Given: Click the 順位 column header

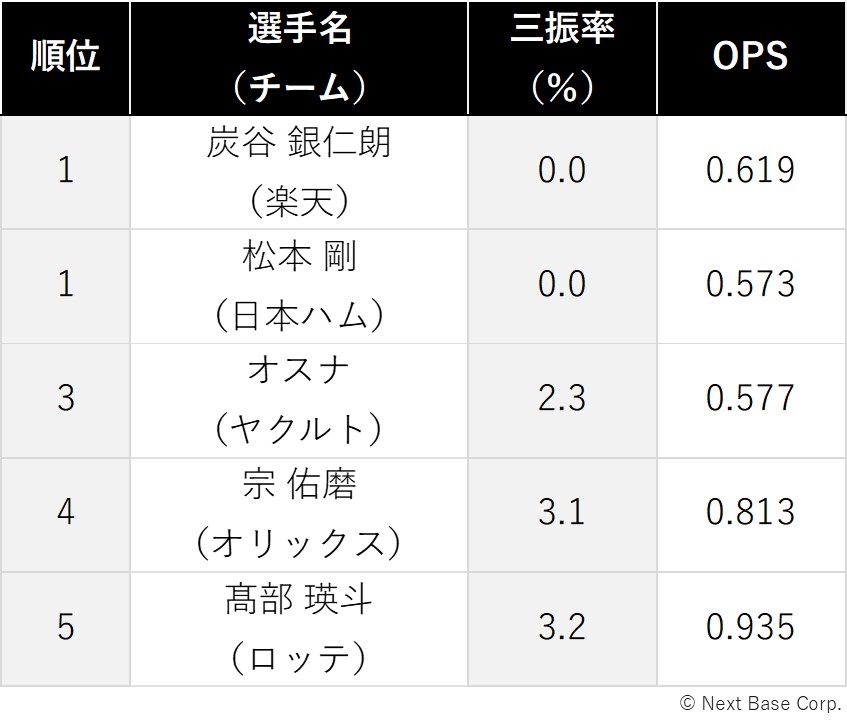Looking at the screenshot, I should point(65,58).
